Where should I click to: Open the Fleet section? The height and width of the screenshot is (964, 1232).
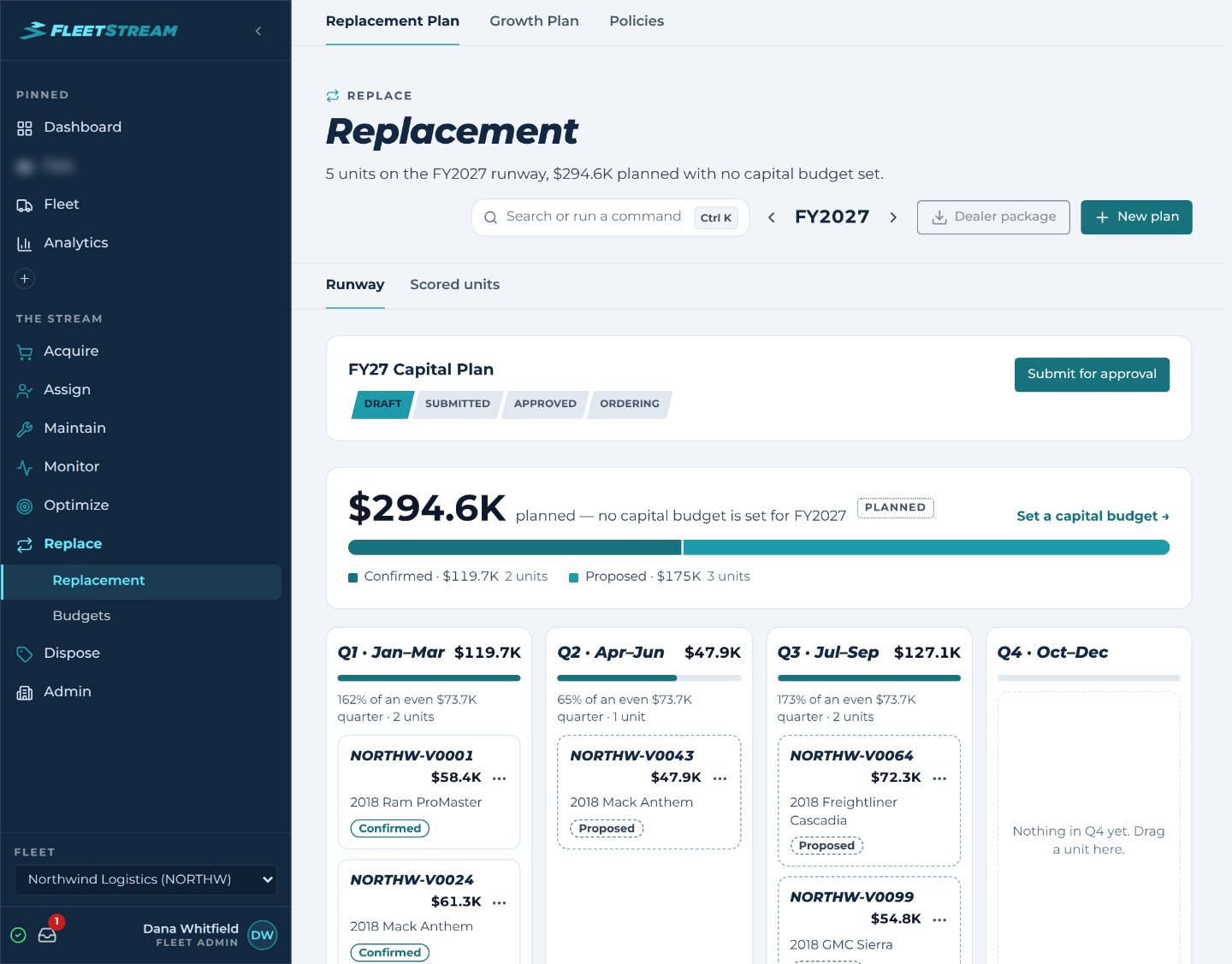[x=145, y=204]
